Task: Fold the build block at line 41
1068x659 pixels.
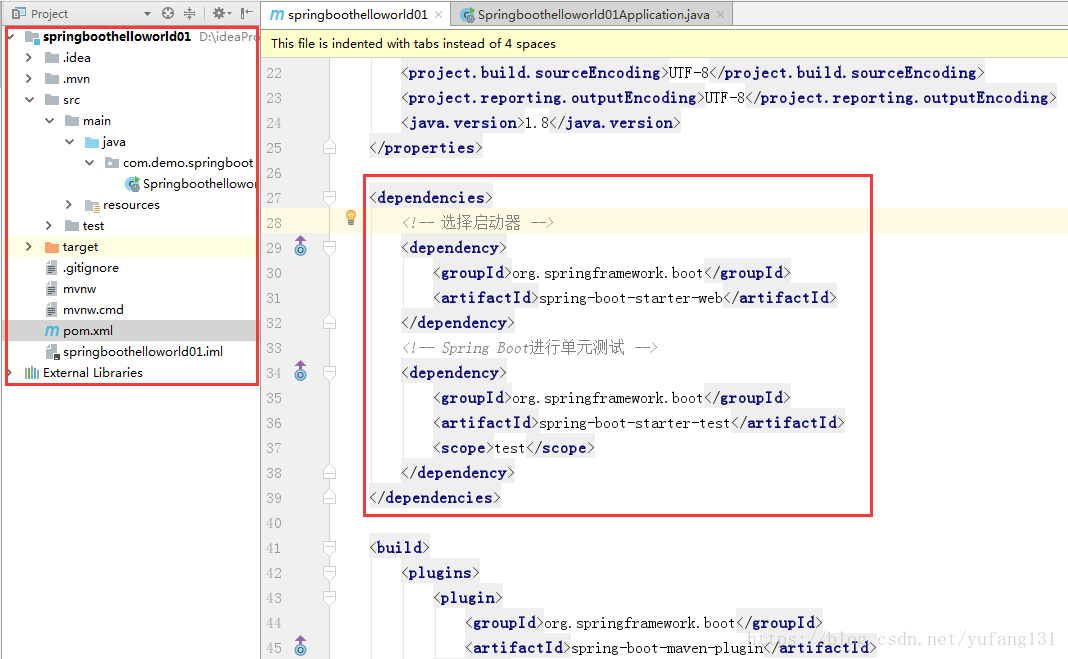Action: (329, 547)
